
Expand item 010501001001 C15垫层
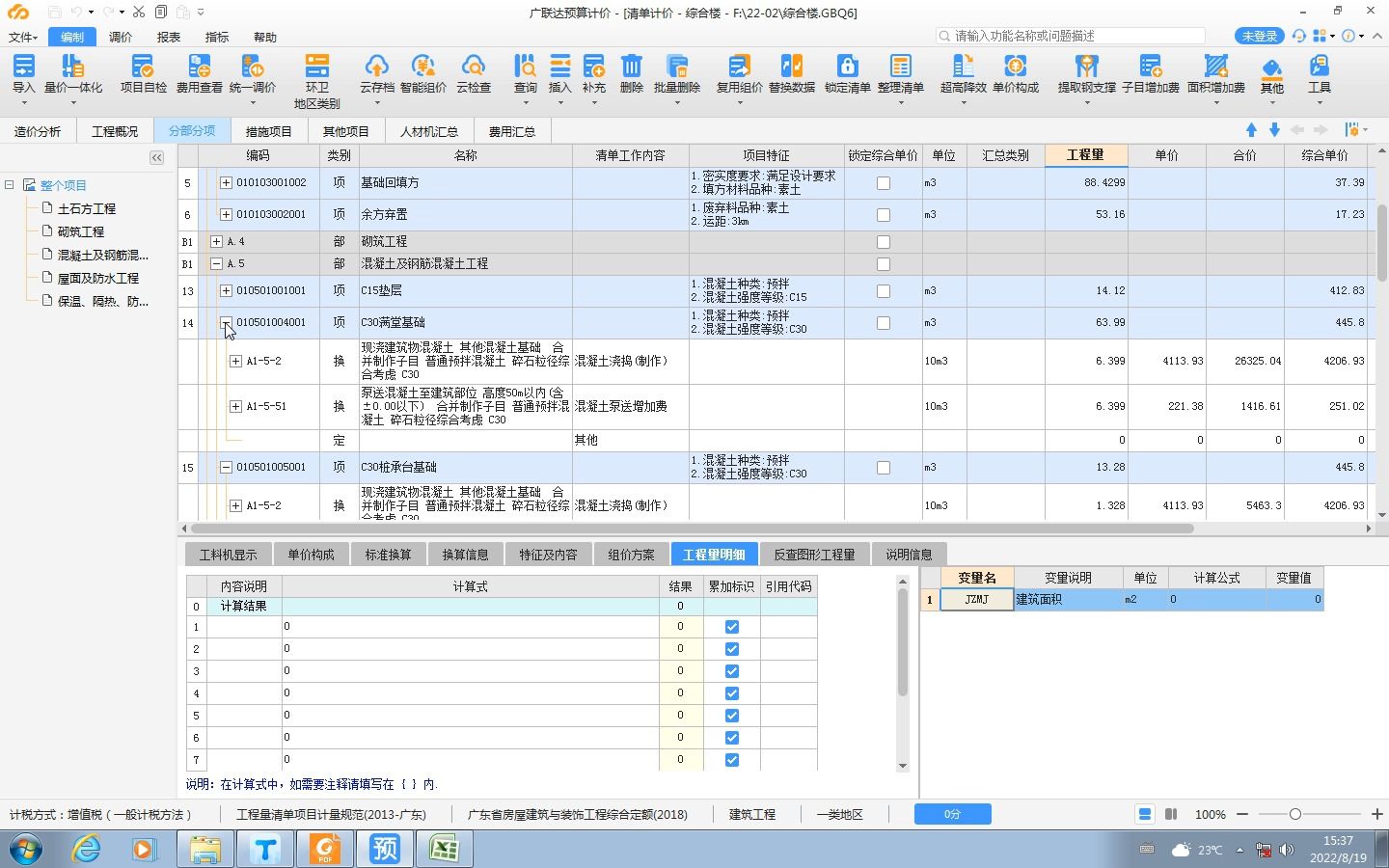(226, 290)
